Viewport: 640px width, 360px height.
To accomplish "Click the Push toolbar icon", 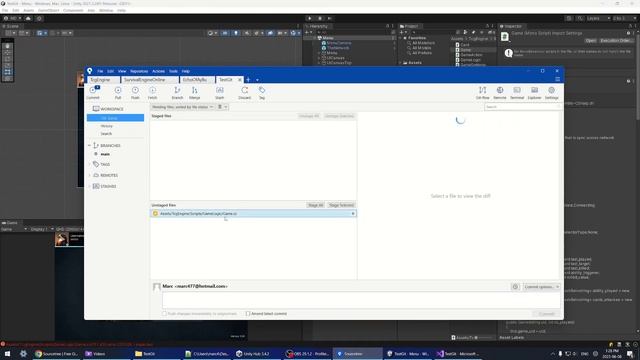I will [135, 92].
